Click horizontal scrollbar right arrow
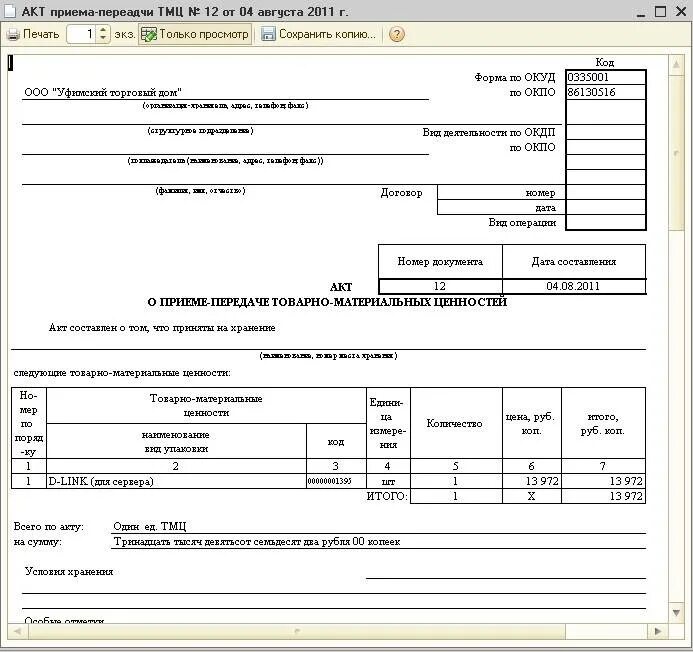This screenshot has height=652, width=693. [658, 631]
